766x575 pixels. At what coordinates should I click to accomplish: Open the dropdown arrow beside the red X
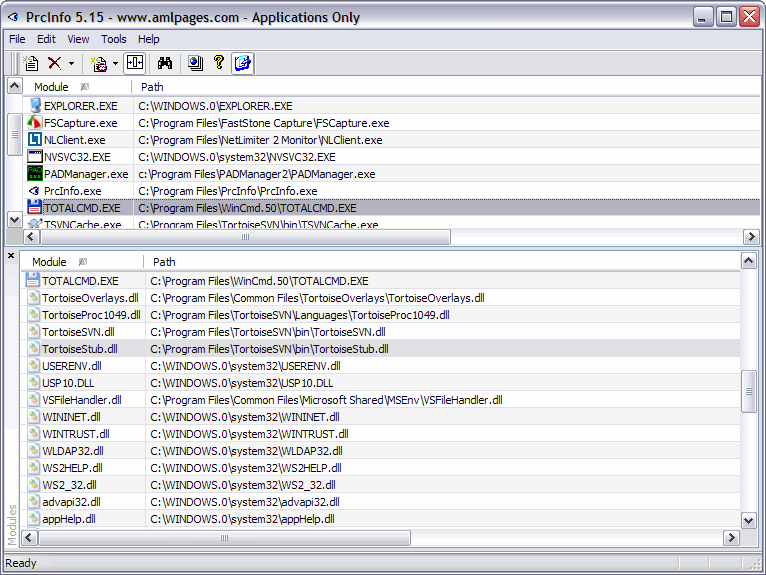(x=71, y=64)
